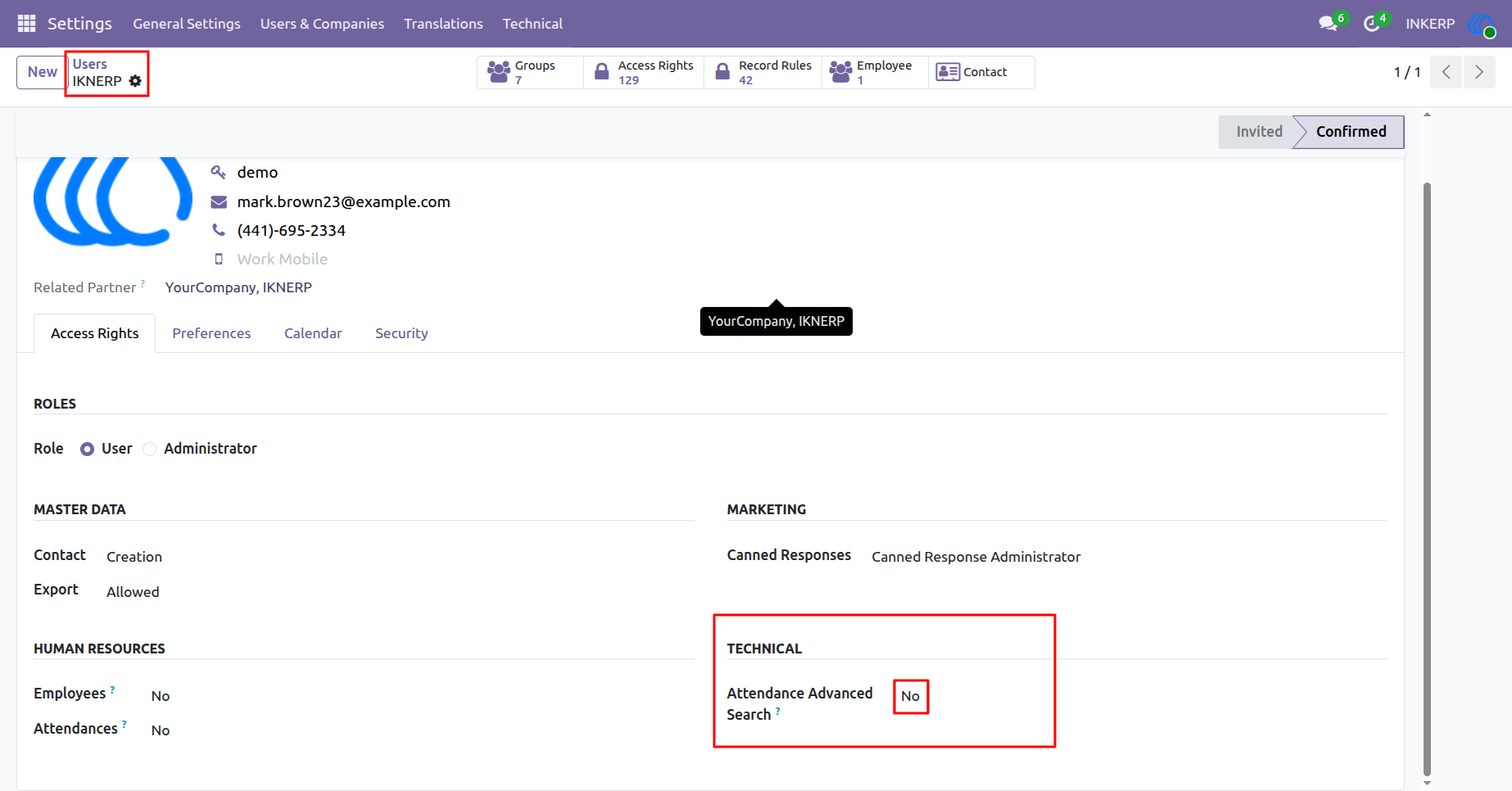The height and width of the screenshot is (791, 1512).
Task: Open the Groups smart button
Action: coord(530,72)
